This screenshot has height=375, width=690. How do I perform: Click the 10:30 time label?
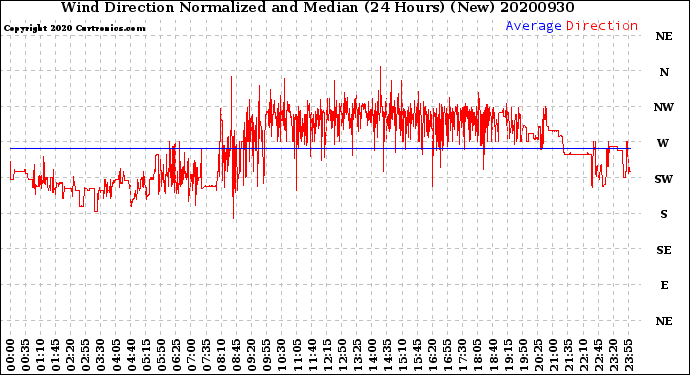pos(282,355)
